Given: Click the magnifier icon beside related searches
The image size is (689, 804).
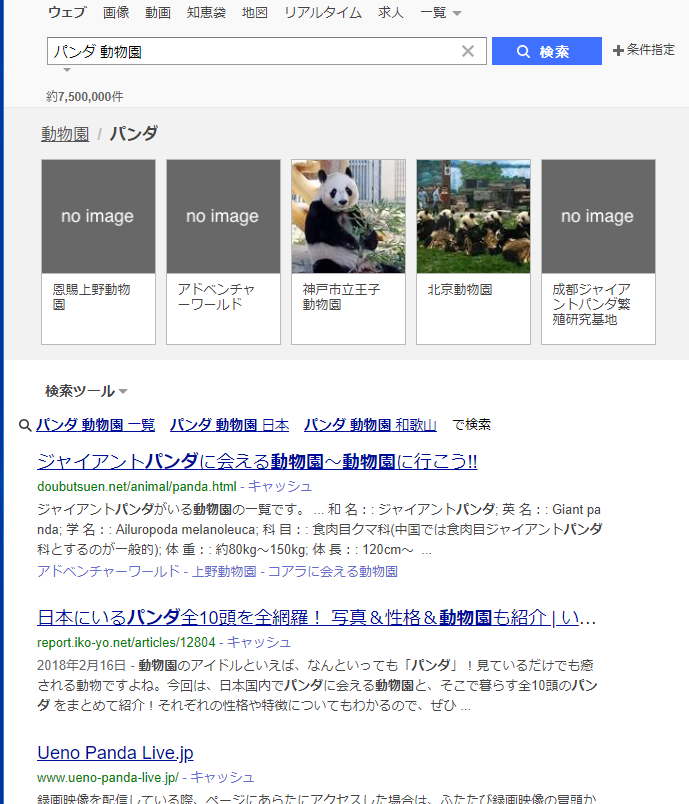Looking at the screenshot, I should click(x=25, y=425).
